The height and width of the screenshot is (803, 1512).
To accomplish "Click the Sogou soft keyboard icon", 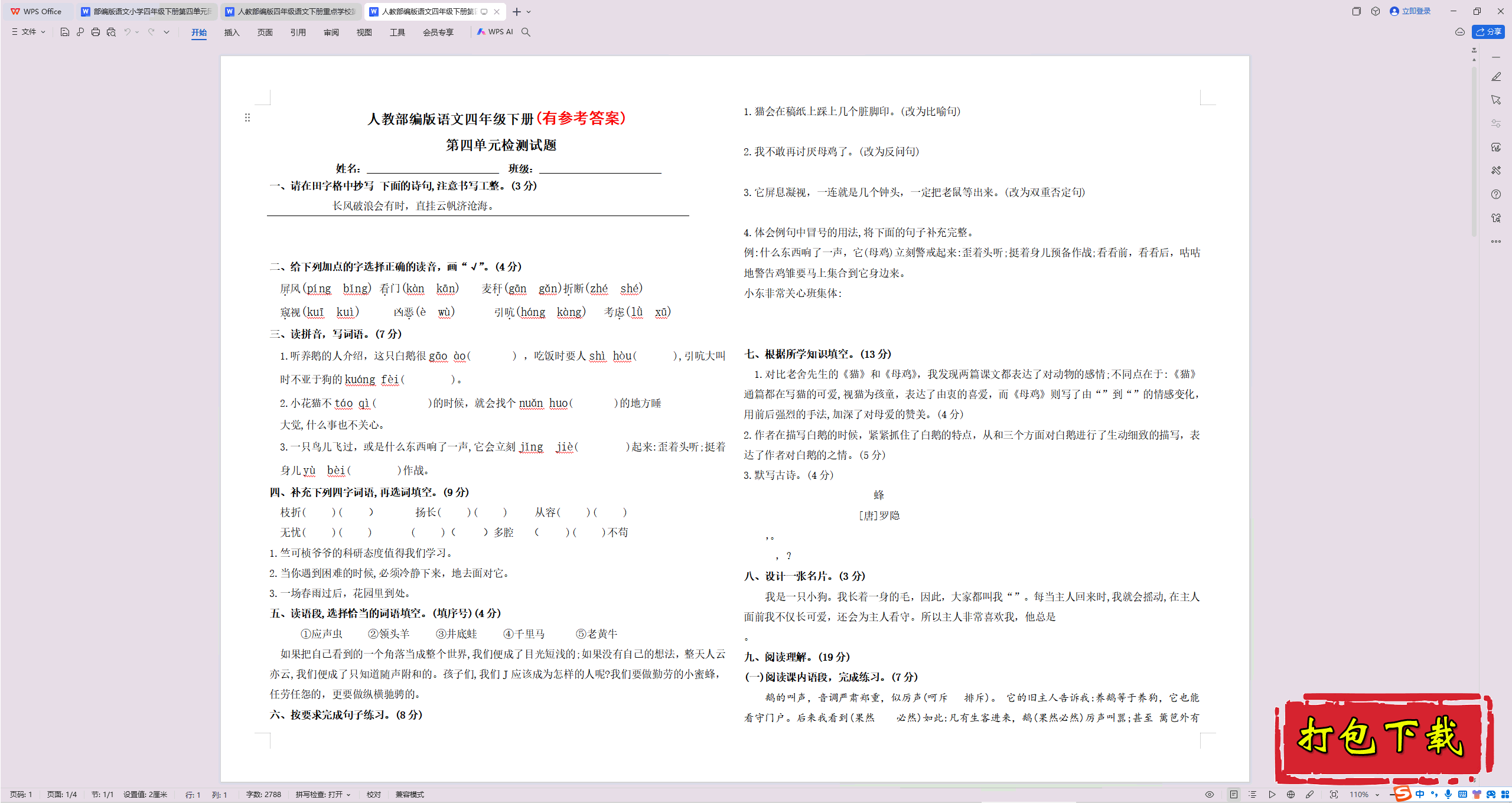I will (1462, 794).
